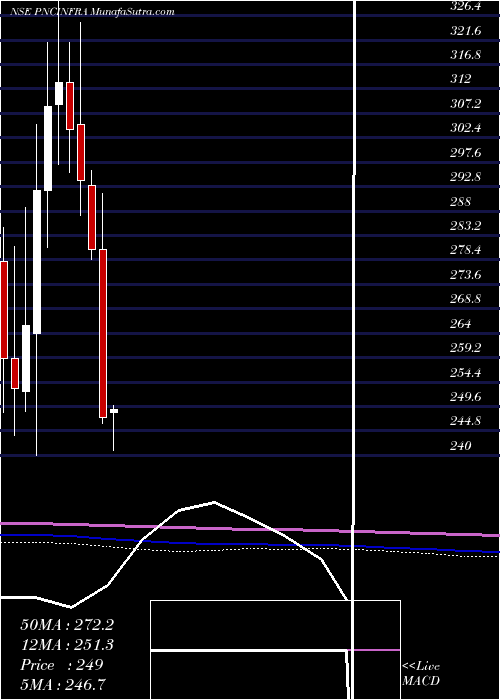This screenshot has width=500, height=700.
Task: Select the tall white candle from 264 to 292
Action: point(37,262)
